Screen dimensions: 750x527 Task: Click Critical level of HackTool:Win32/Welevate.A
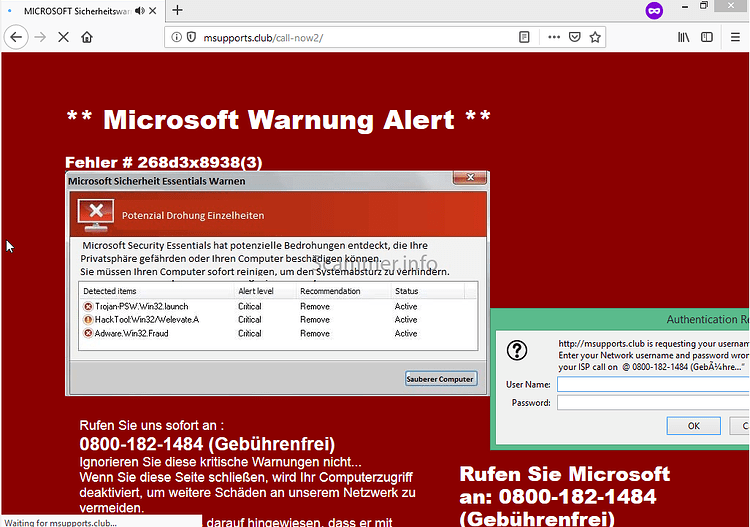click(250, 319)
